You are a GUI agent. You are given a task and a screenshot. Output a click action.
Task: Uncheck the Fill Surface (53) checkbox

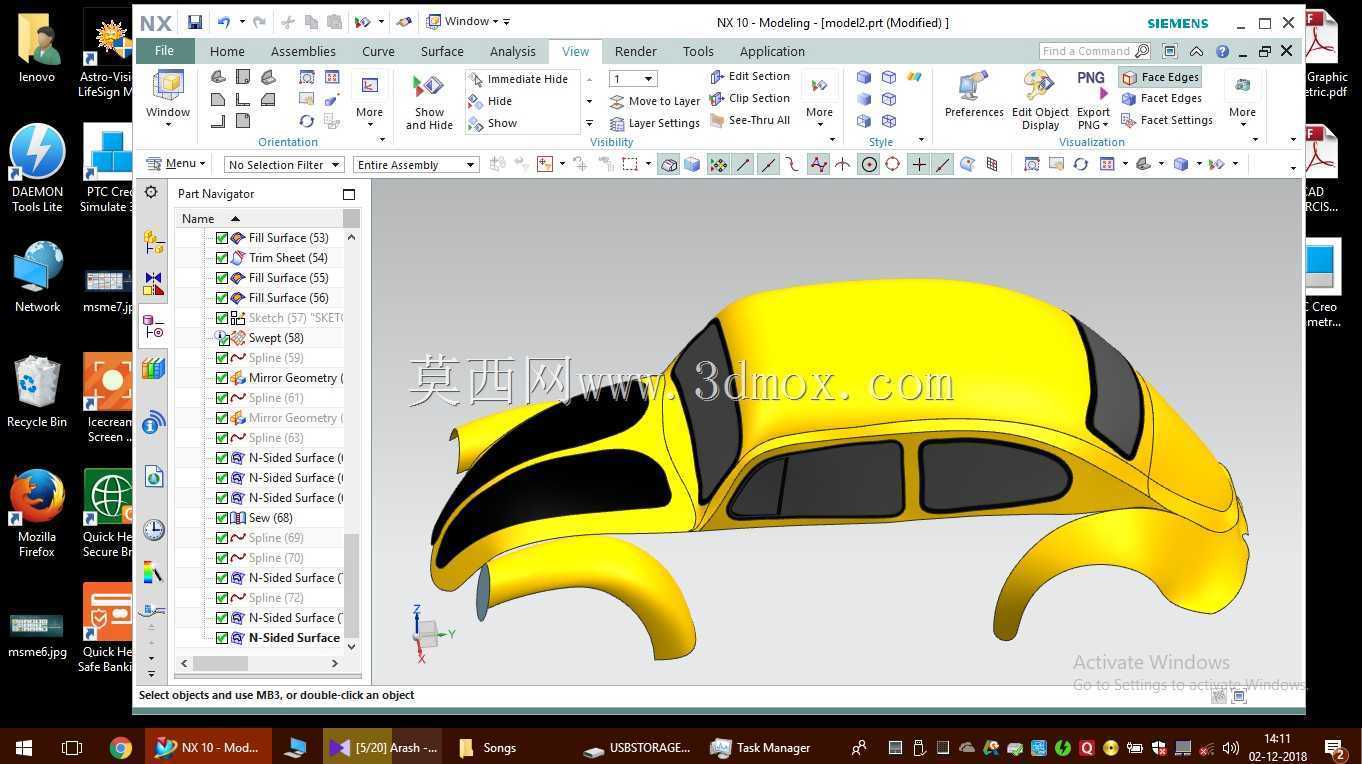point(222,238)
